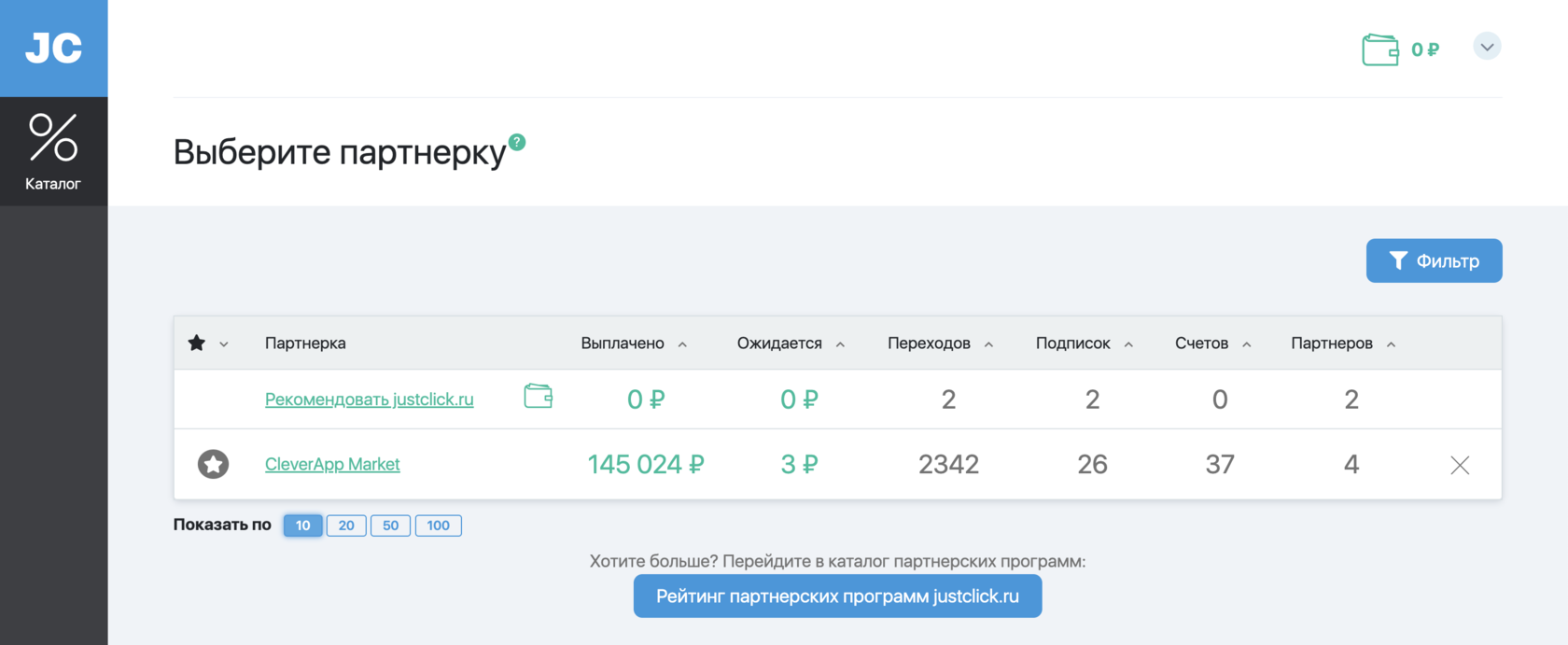1568x645 pixels.
Task: Click the JC logo icon
Action: (53, 48)
